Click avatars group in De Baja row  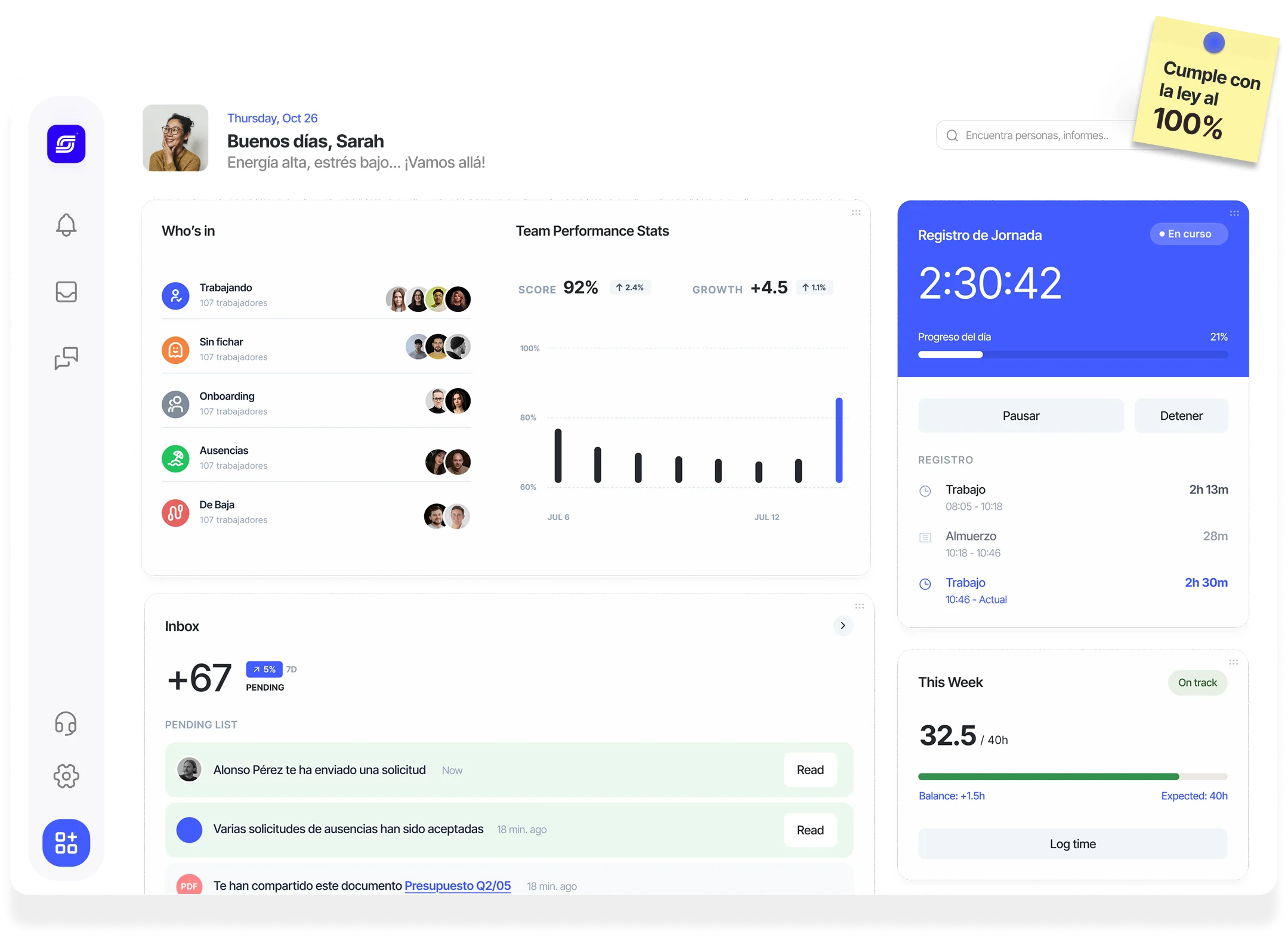(x=447, y=516)
